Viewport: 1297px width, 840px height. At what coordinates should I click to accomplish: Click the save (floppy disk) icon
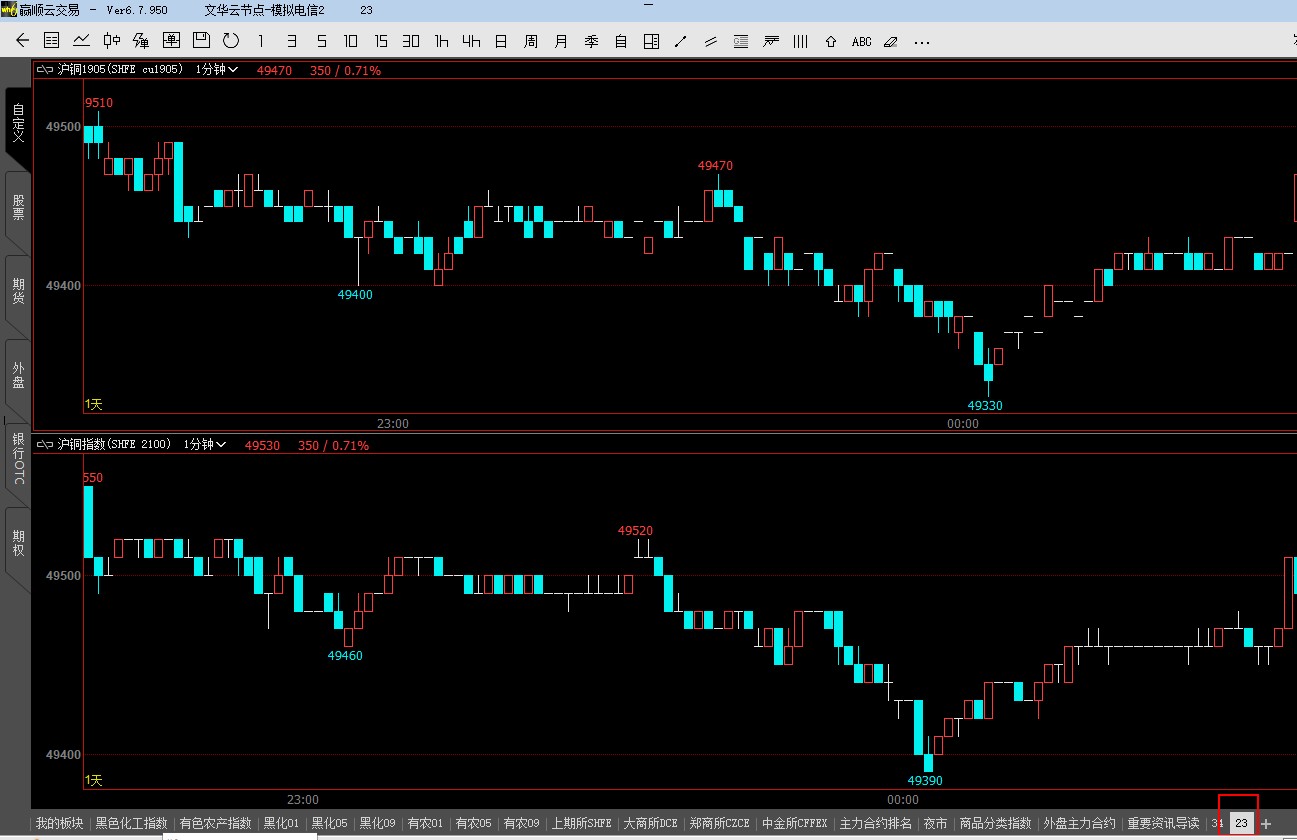pos(201,41)
